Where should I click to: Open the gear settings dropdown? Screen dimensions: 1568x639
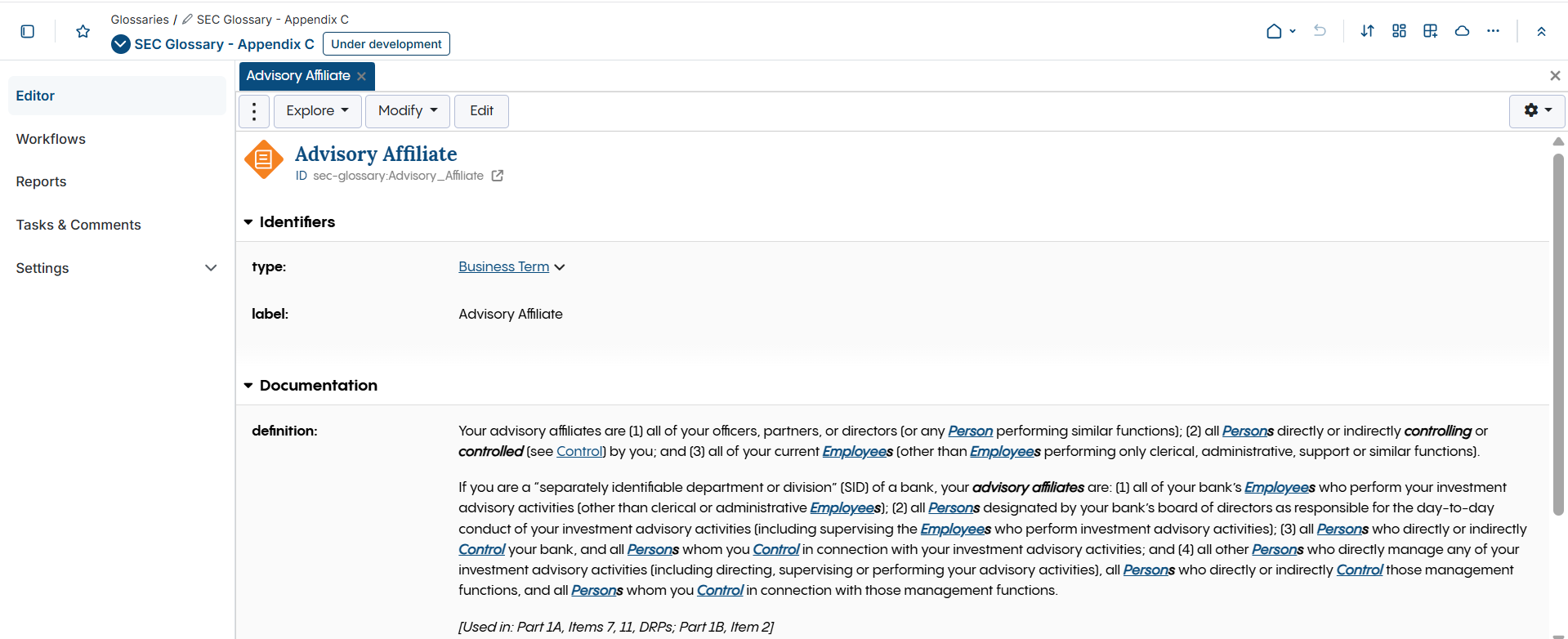coord(1537,110)
